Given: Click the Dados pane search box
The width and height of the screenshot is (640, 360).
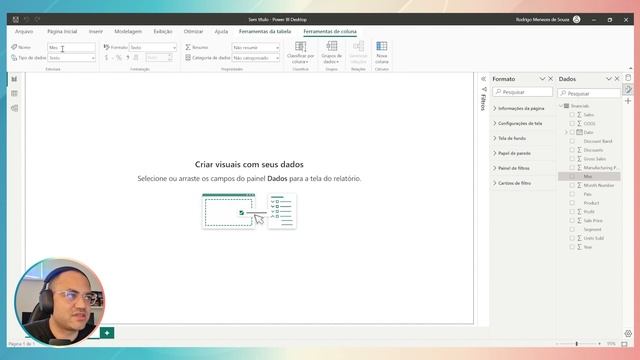Looking at the screenshot, I should point(589,93).
